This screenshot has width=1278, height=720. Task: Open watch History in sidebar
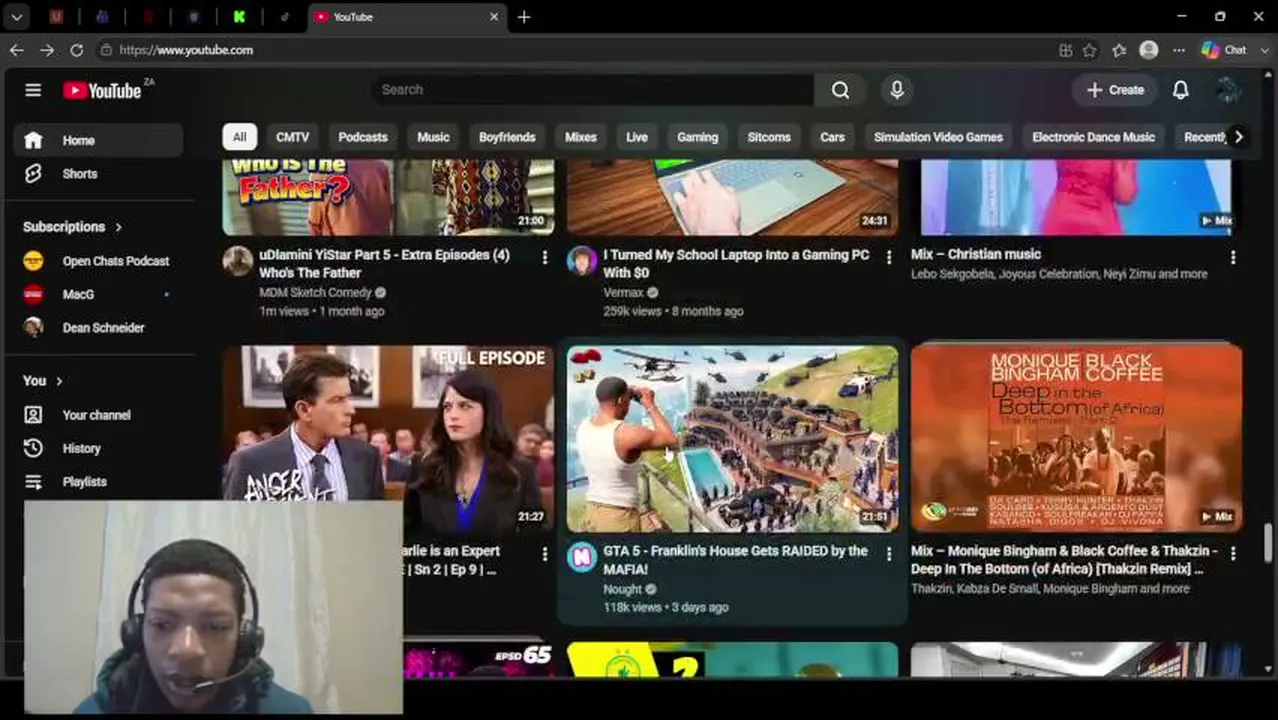(x=98, y=448)
